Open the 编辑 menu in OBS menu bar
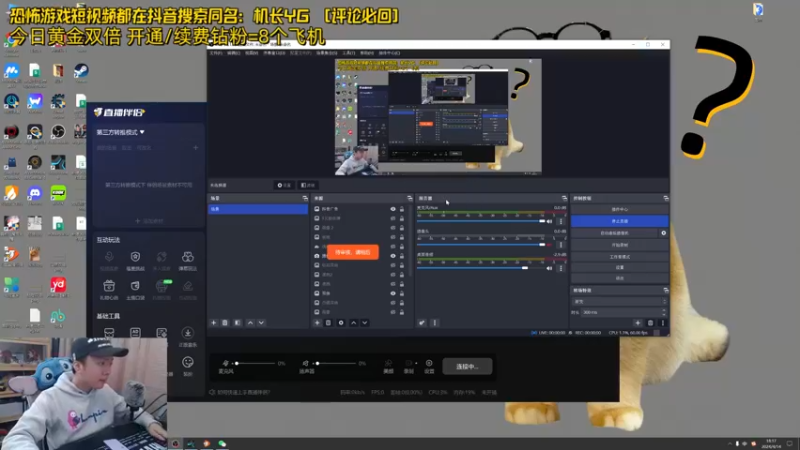The image size is (800, 450). coord(234,53)
